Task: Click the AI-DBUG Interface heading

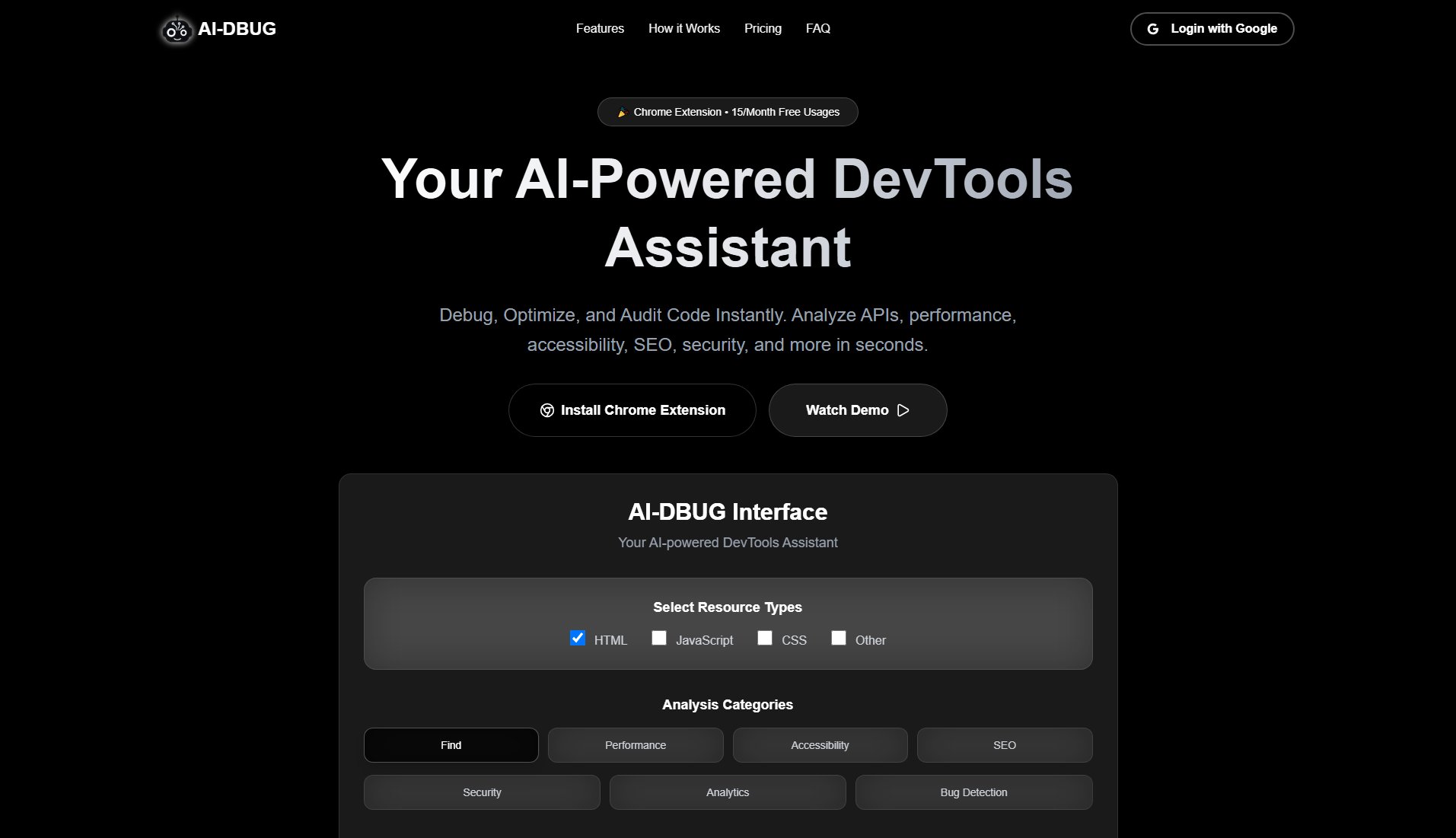Action: click(x=728, y=511)
